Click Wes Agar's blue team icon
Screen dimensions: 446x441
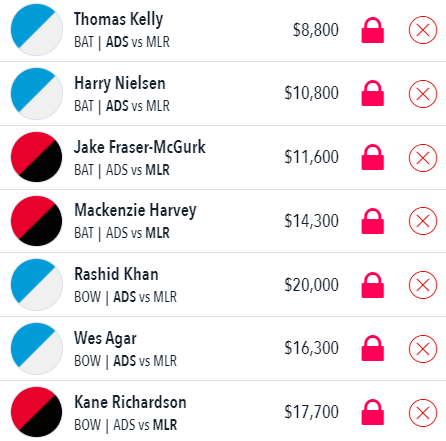(37, 348)
